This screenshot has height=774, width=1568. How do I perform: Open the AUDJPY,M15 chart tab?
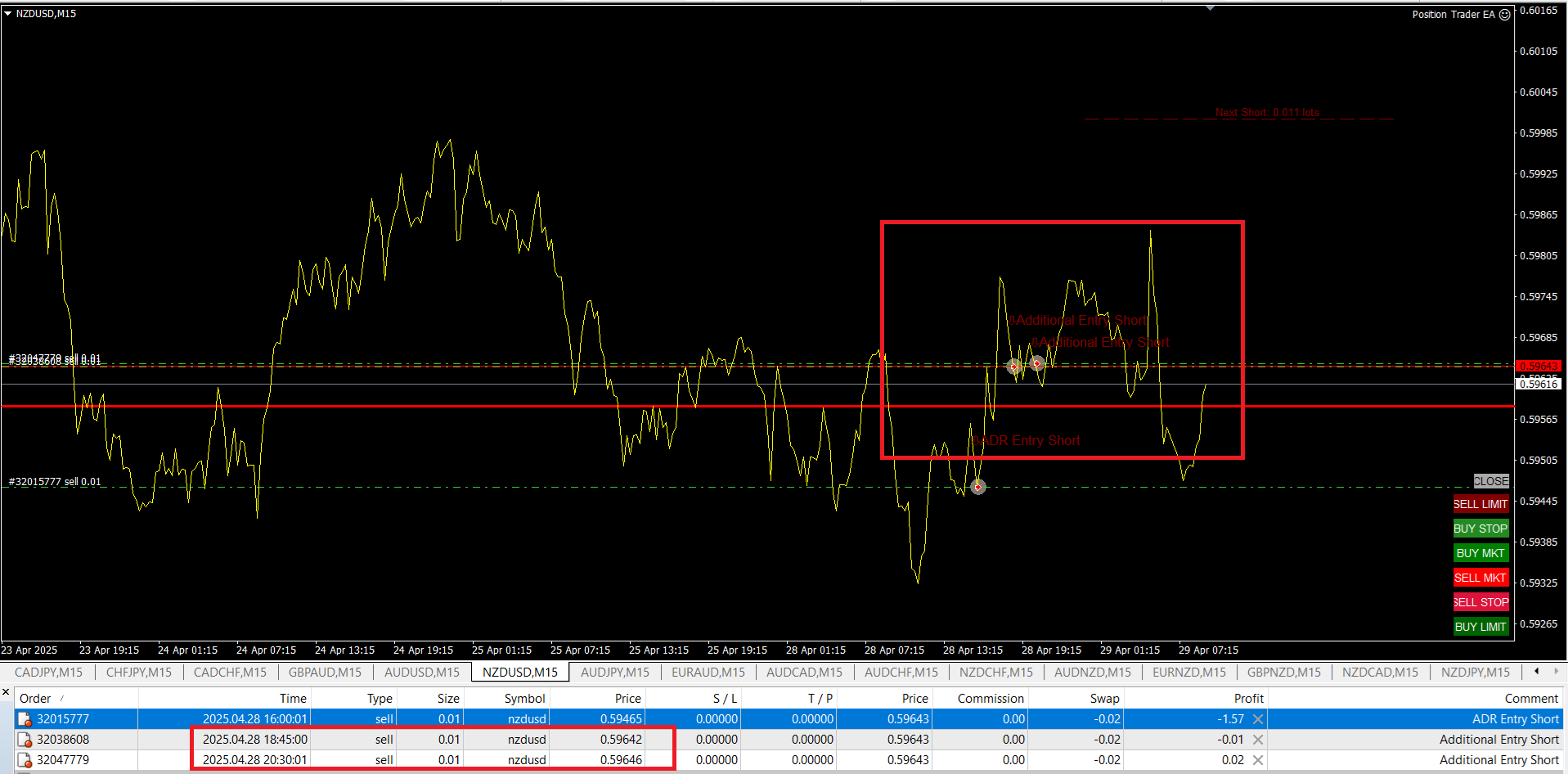click(x=615, y=672)
